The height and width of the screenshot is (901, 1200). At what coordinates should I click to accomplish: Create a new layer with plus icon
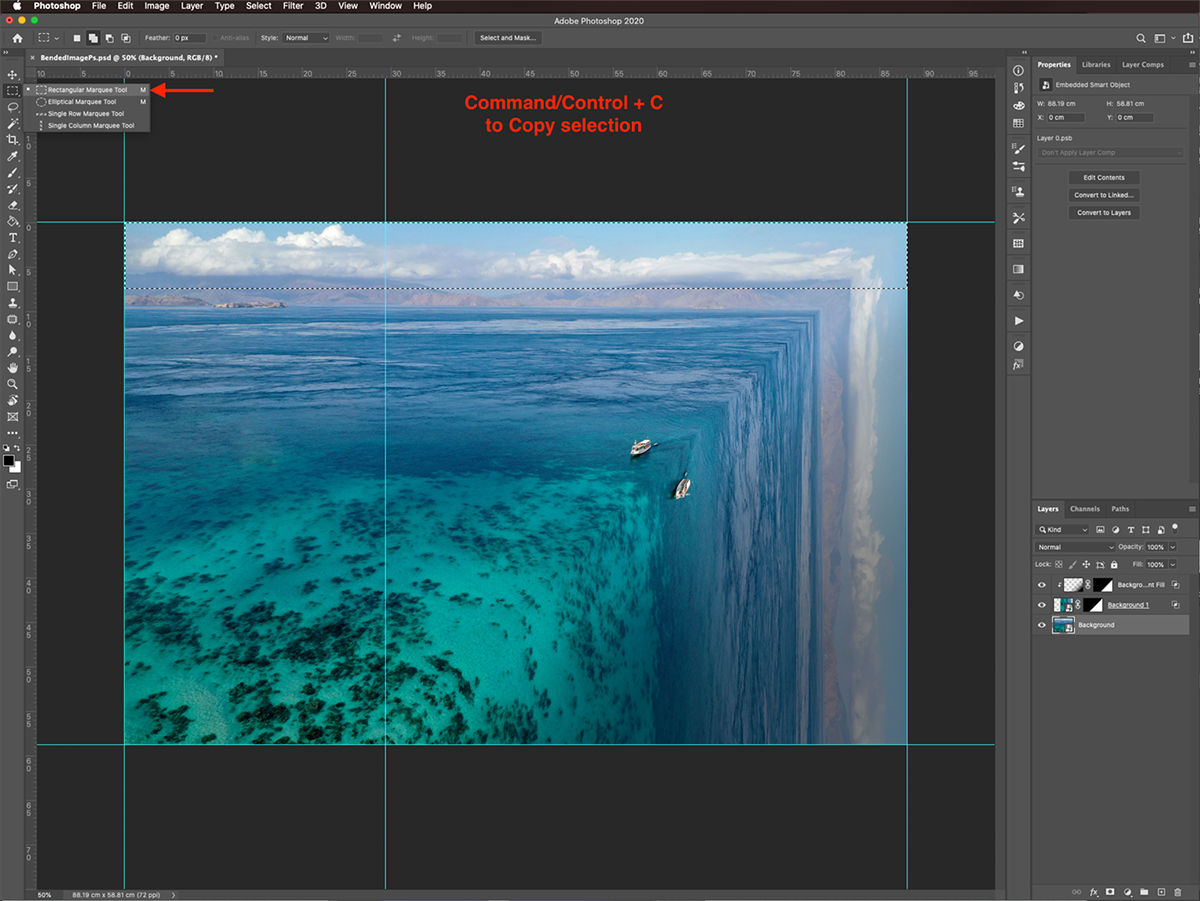tap(1161, 891)
